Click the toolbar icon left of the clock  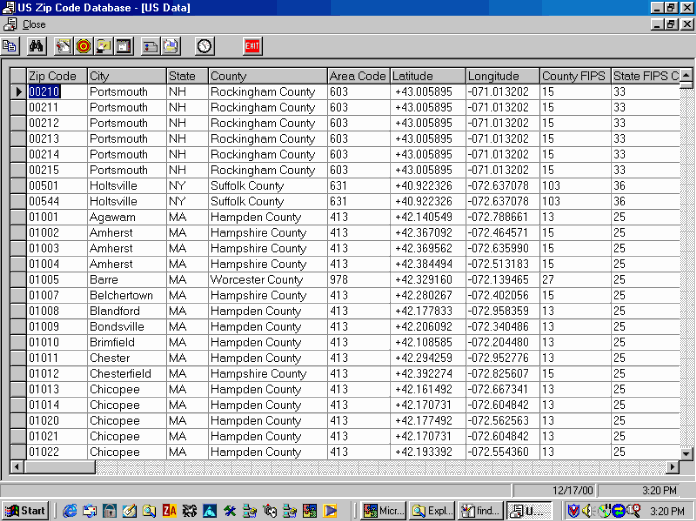[171, 46]
